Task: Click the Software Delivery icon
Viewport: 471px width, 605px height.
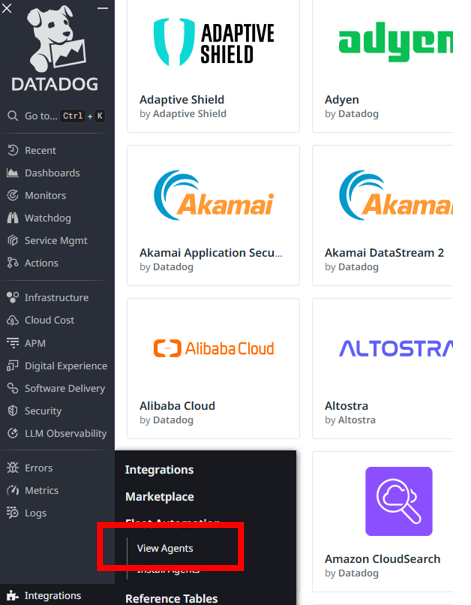Action: point(13,388)
